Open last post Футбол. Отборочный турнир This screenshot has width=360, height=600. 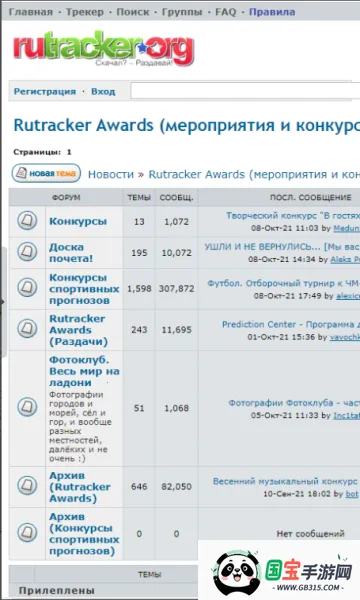(x=283, y=284)
